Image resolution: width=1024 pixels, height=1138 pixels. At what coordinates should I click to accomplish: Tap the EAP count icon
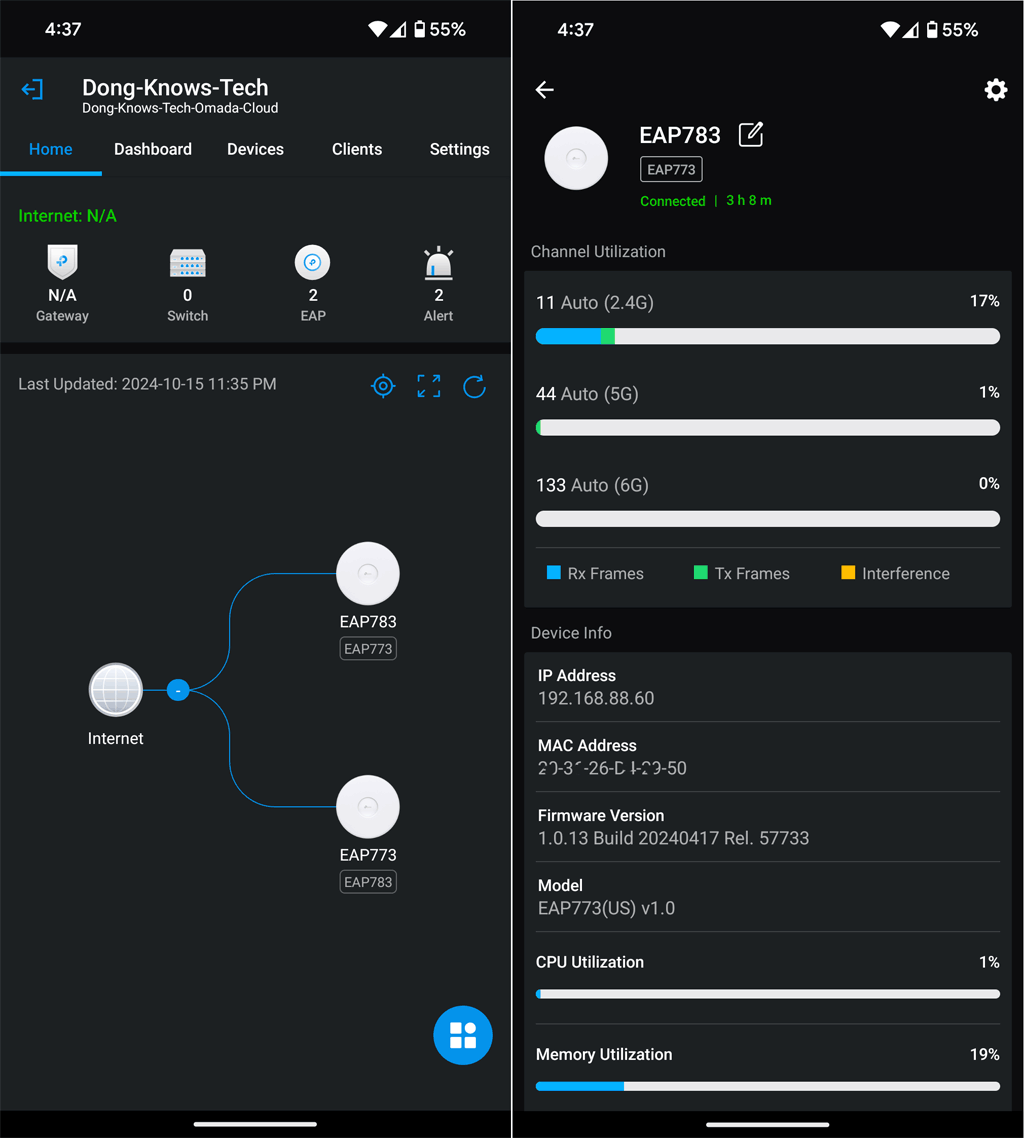[313, 263]
